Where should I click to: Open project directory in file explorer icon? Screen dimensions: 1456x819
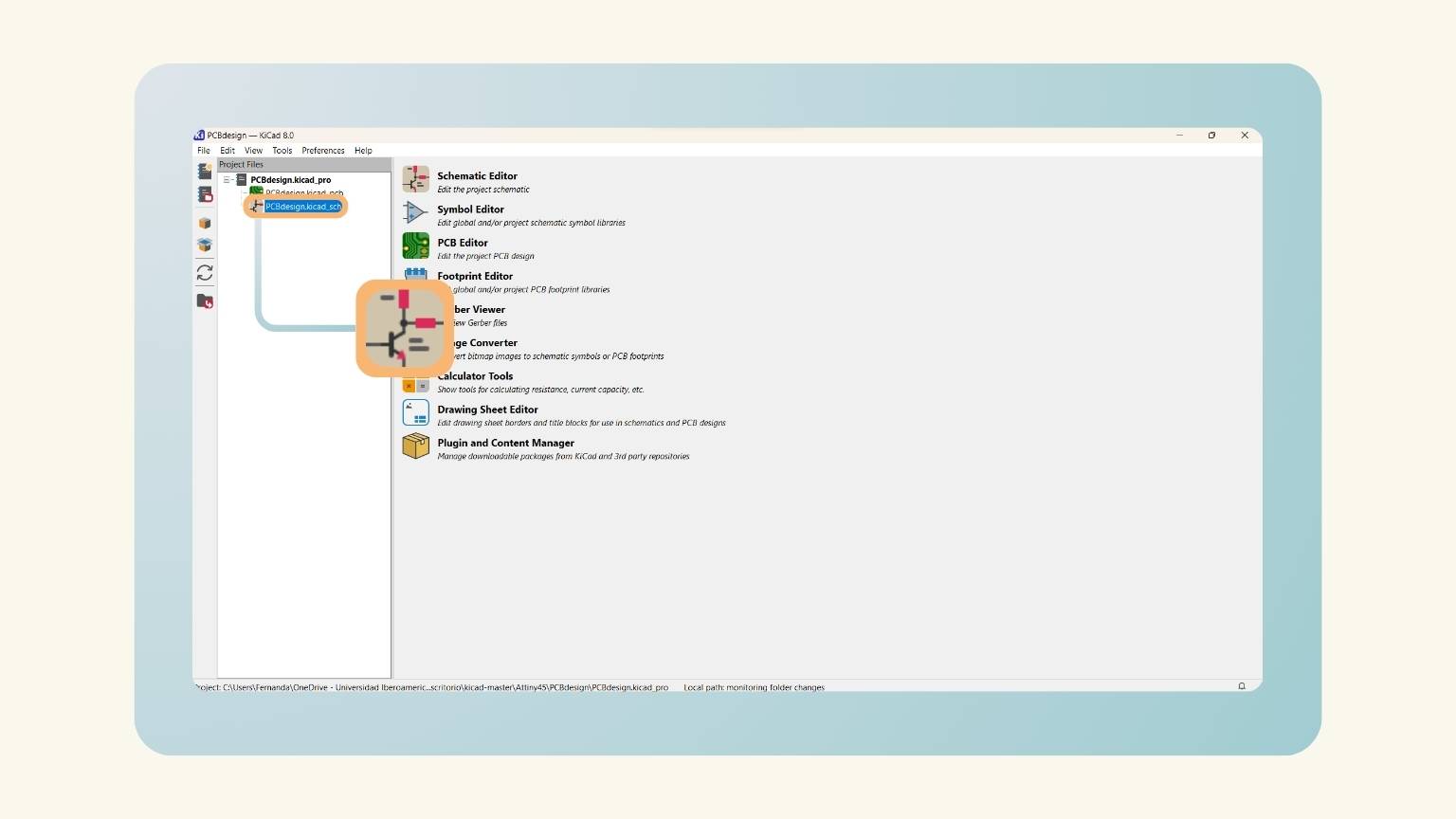click(205, 301)
